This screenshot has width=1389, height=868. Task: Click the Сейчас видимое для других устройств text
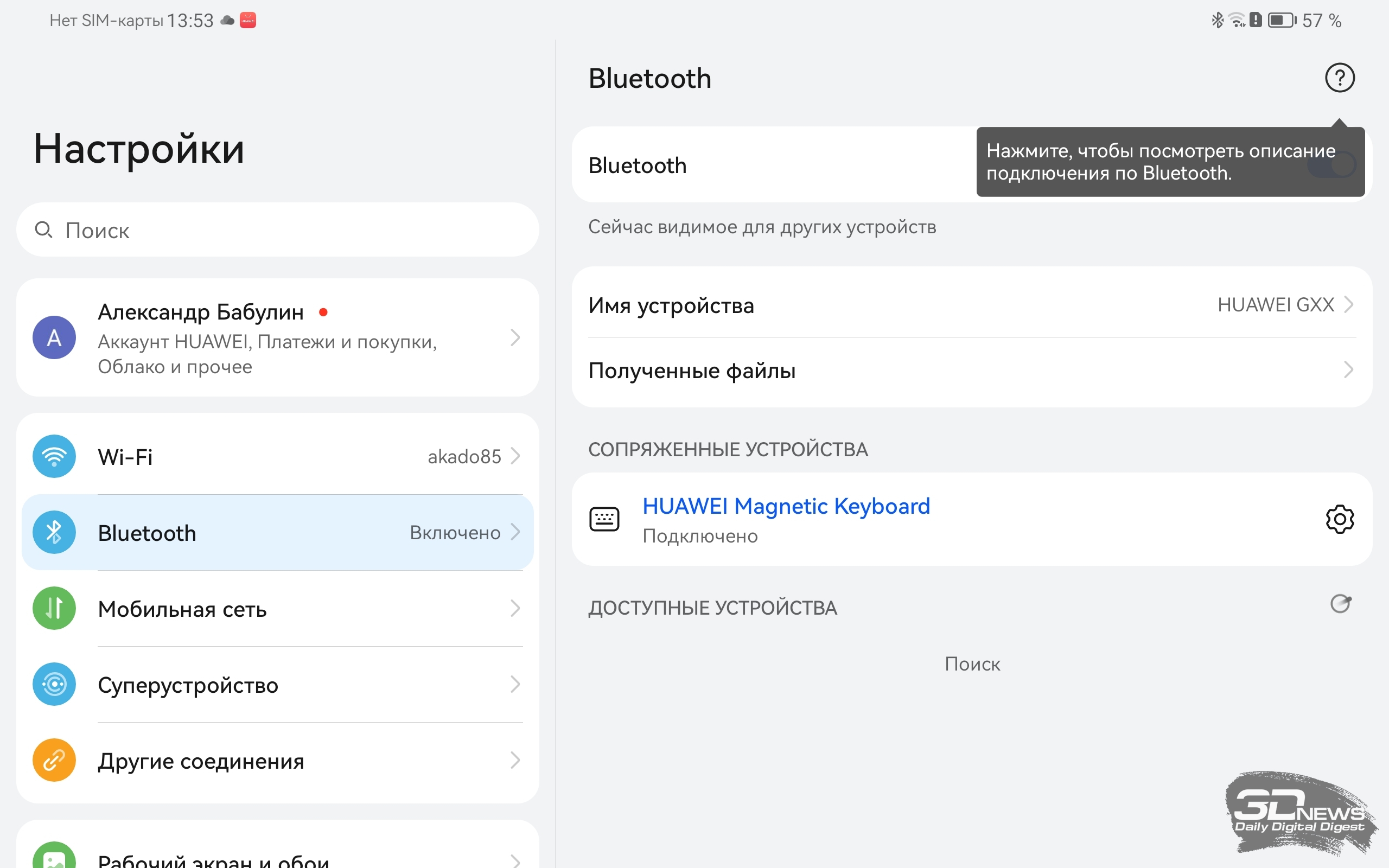point(762,227)
